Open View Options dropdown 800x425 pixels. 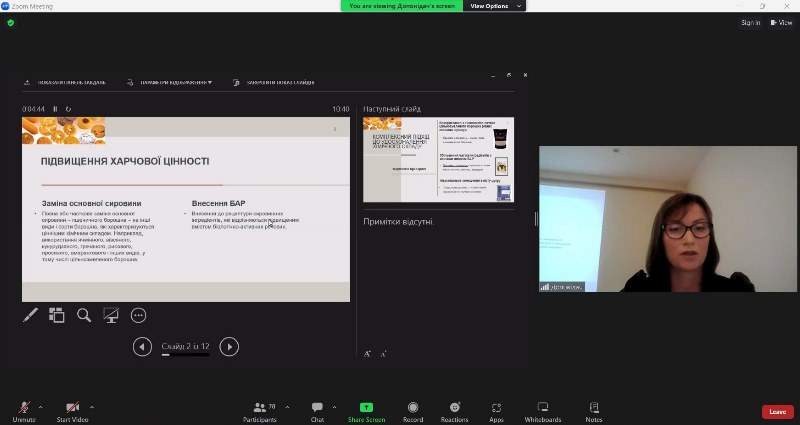click(494, 6)
